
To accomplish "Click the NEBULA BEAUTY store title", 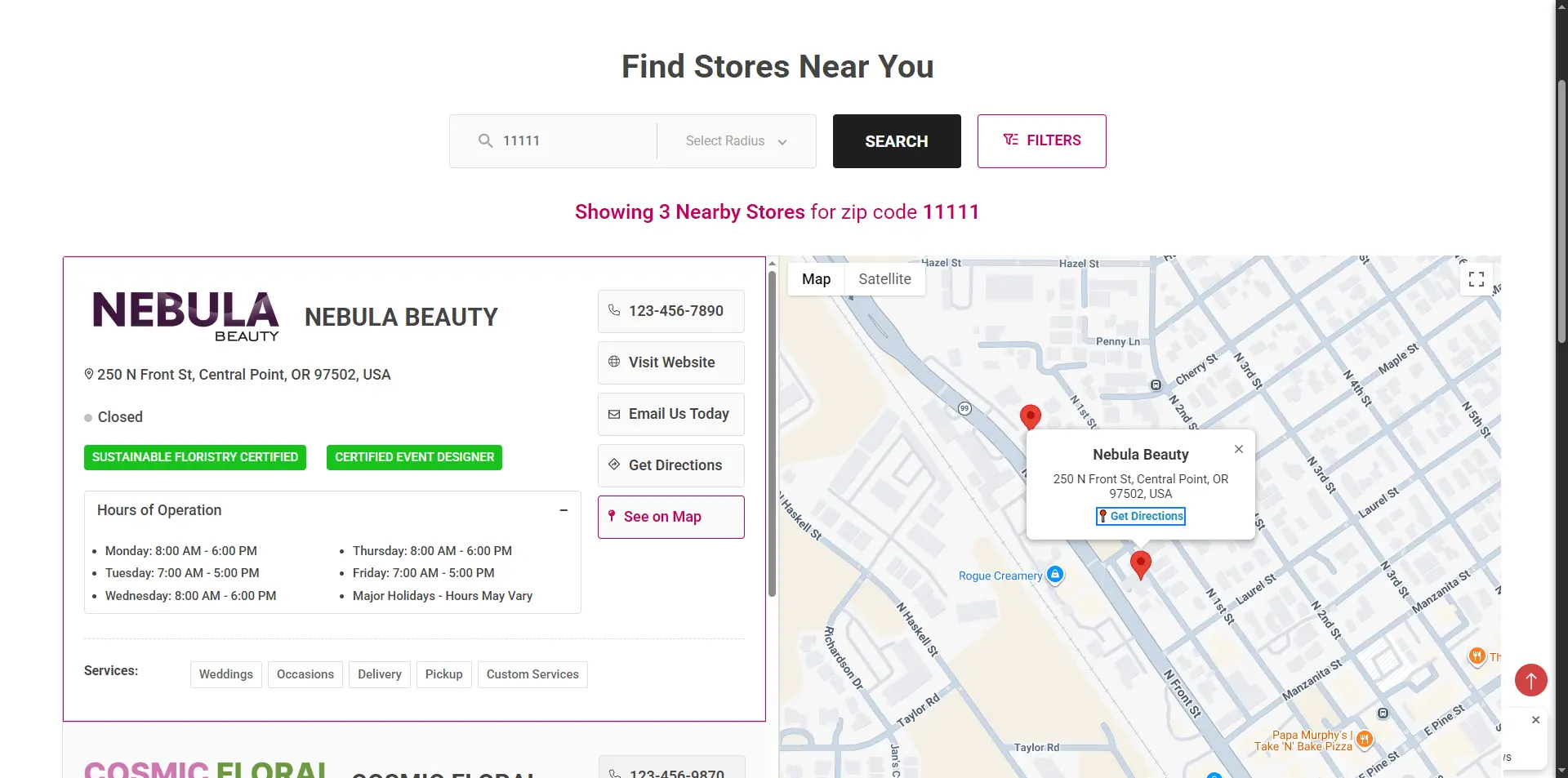I will (401, 317).
